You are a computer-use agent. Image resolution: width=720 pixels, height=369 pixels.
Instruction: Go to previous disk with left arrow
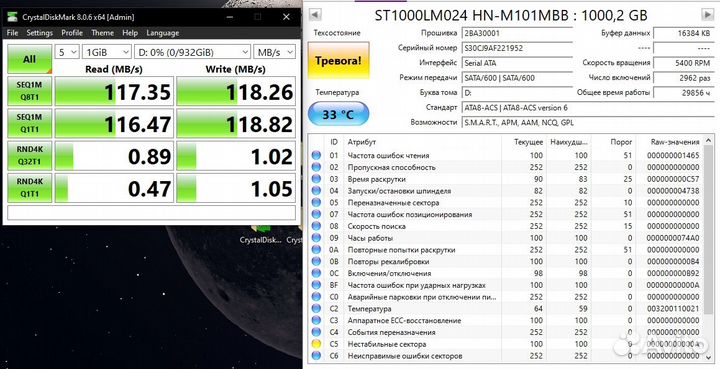pyautogui.click(x=315, y=15)
